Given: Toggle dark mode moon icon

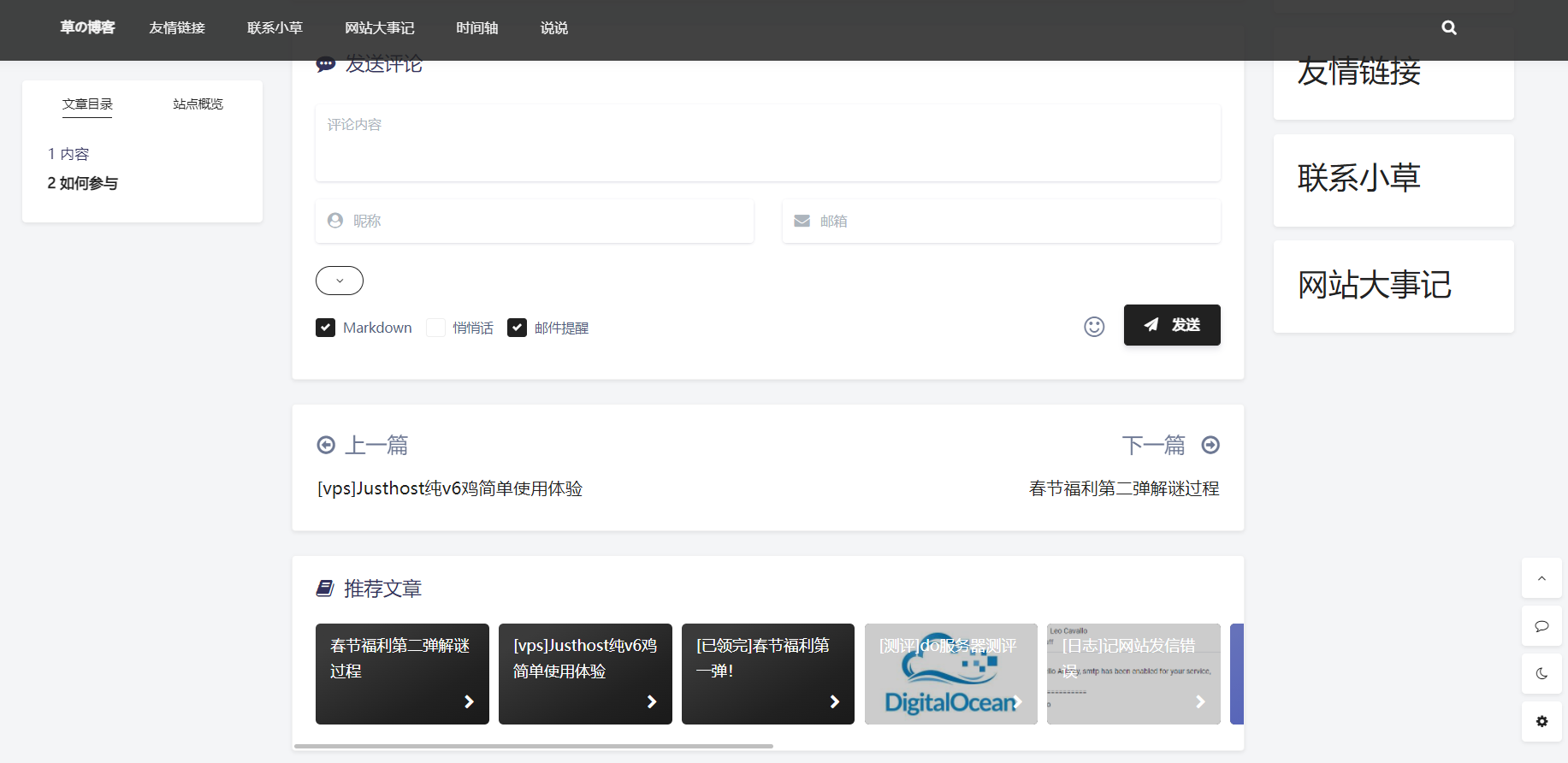Looking at the screenshot, I should [x=1541, y=673].
